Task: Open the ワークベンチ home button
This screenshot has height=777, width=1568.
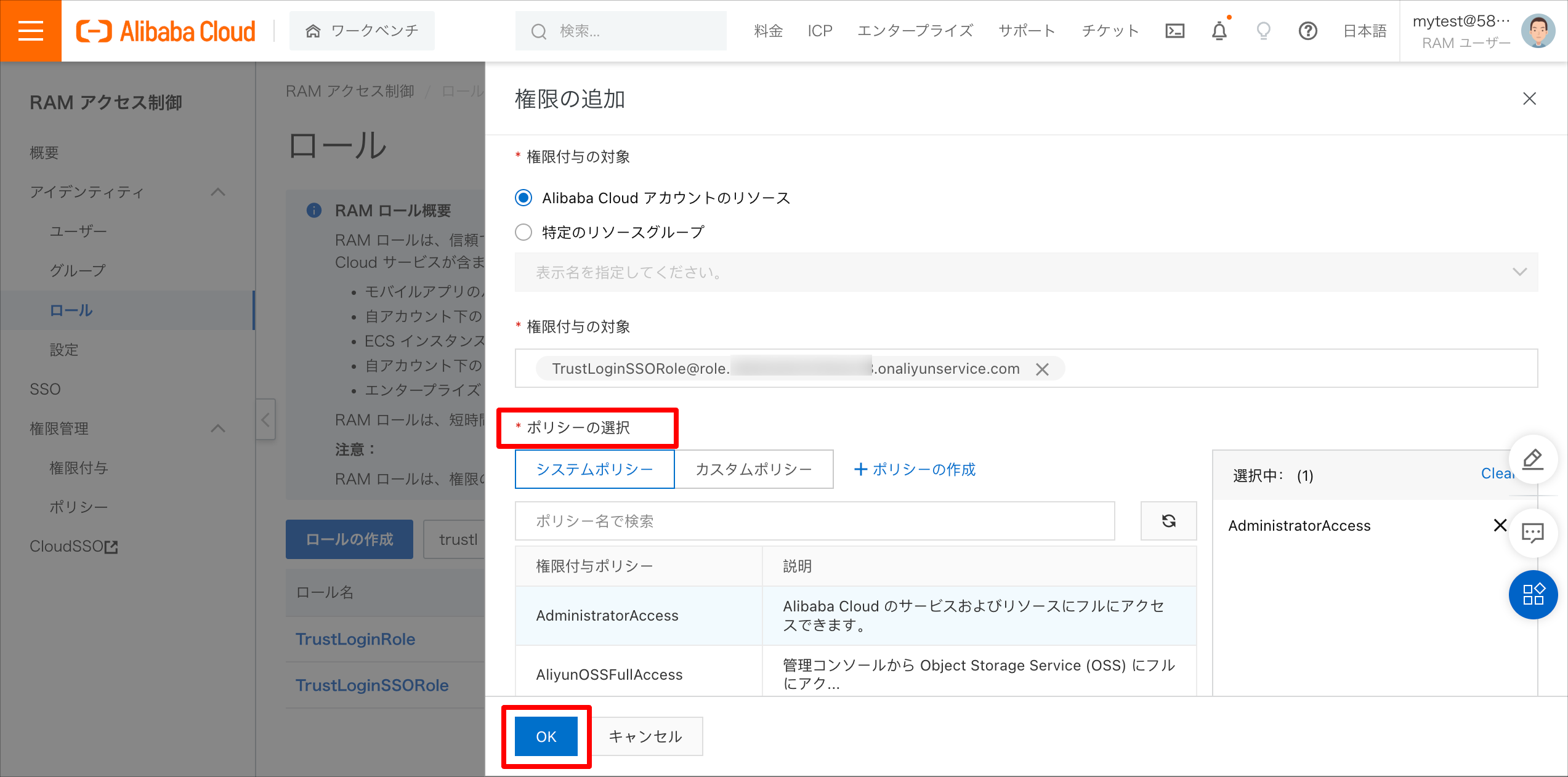Action: [362, 31]
